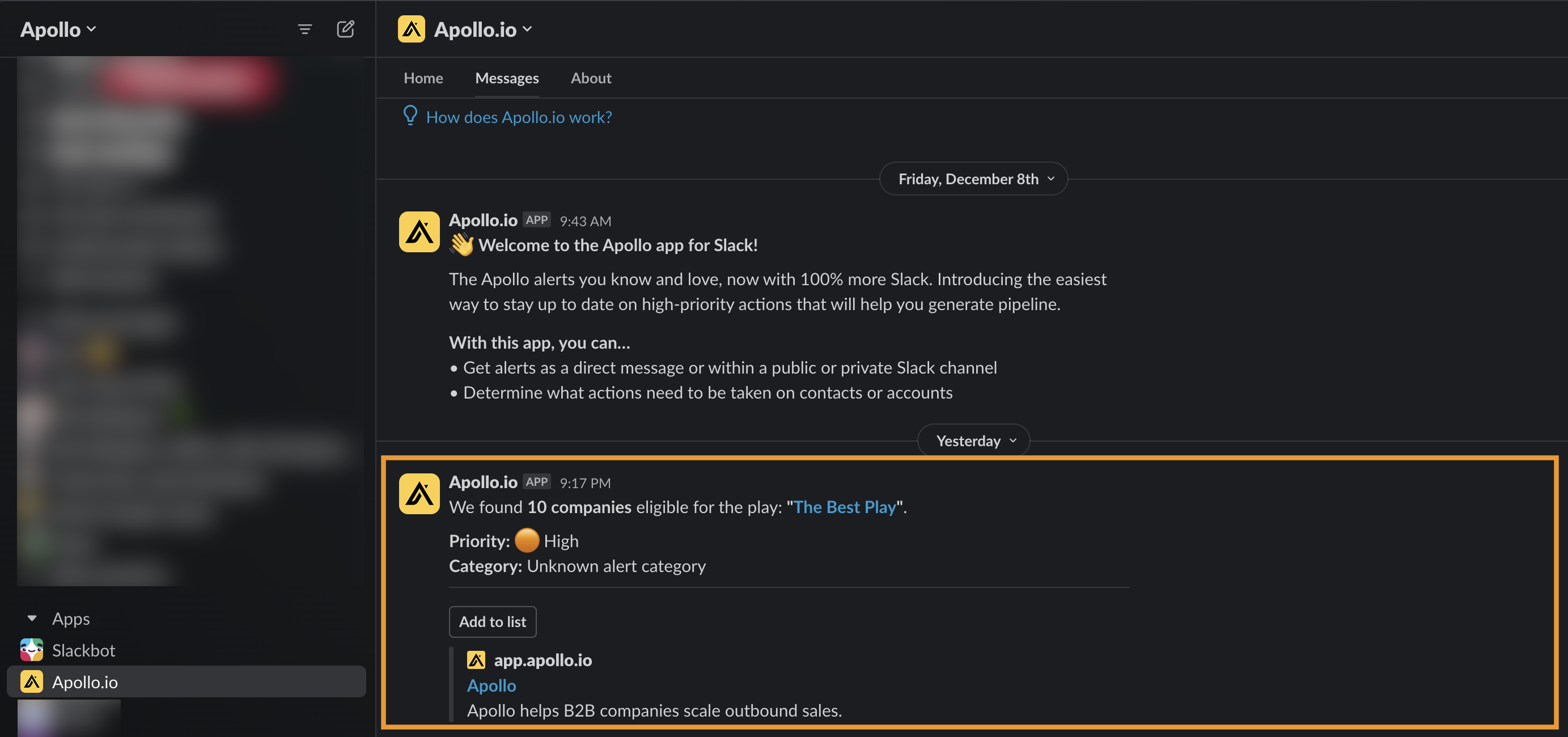Viewport: 1568px width, 737px height.
Task: Open the Apollo link in the preview card
Action: pyautogui.click(x=491, y=685)
